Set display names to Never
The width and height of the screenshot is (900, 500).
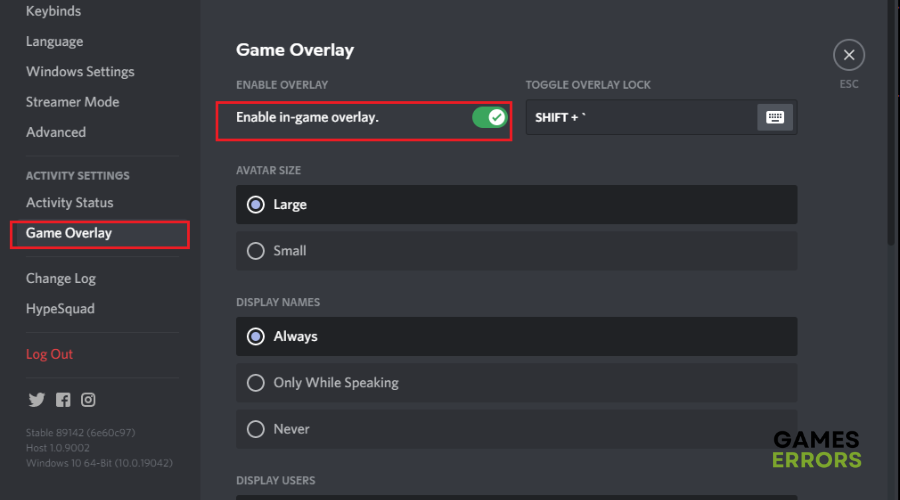pos(517,429)
